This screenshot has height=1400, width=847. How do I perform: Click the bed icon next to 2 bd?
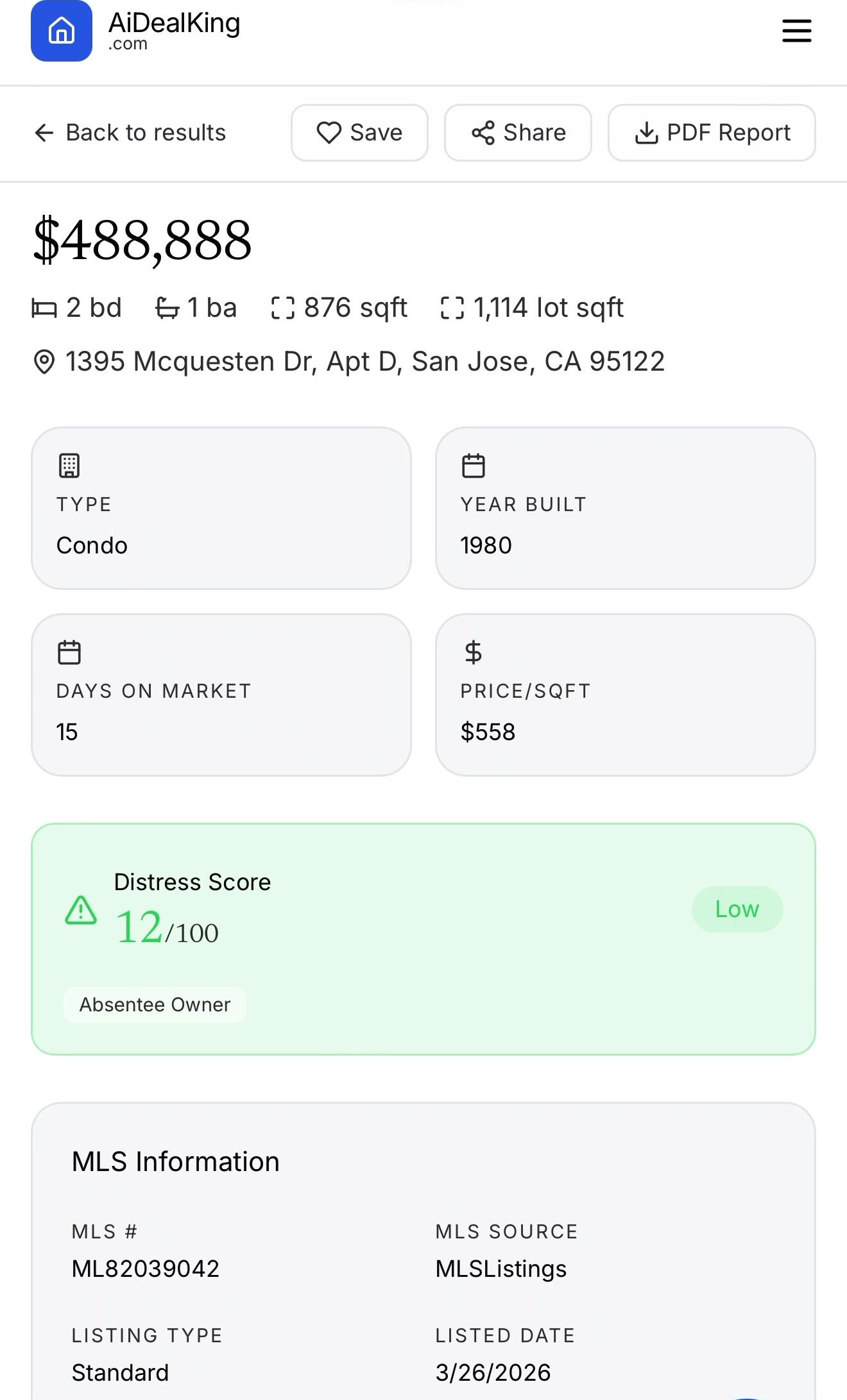[44, 308]
